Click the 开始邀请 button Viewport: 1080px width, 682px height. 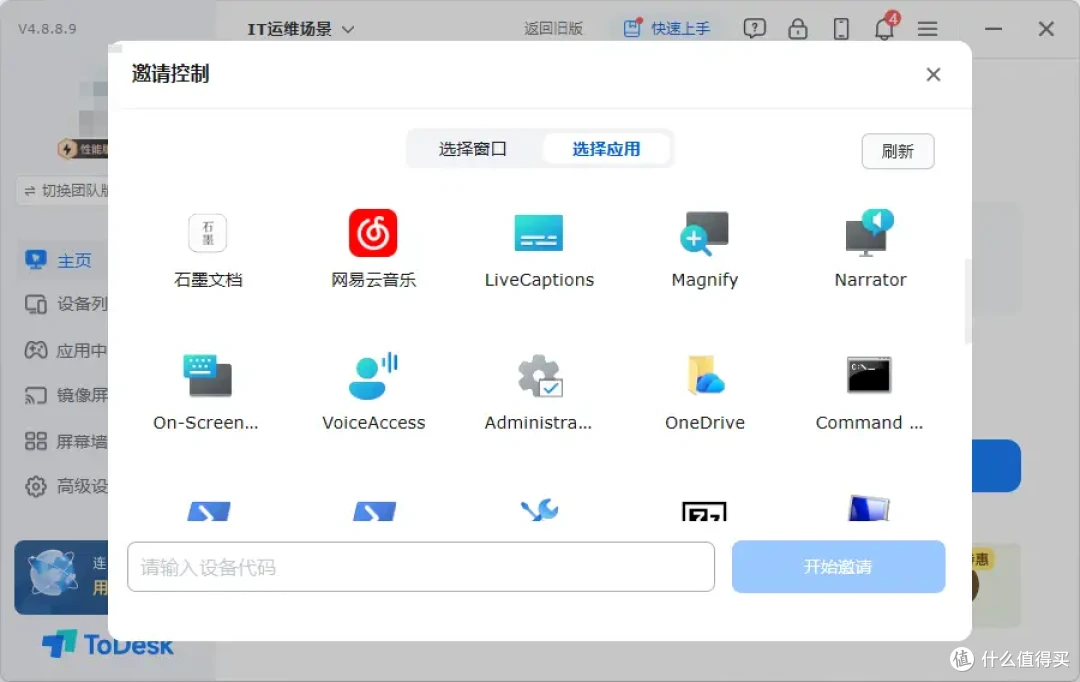838,566
